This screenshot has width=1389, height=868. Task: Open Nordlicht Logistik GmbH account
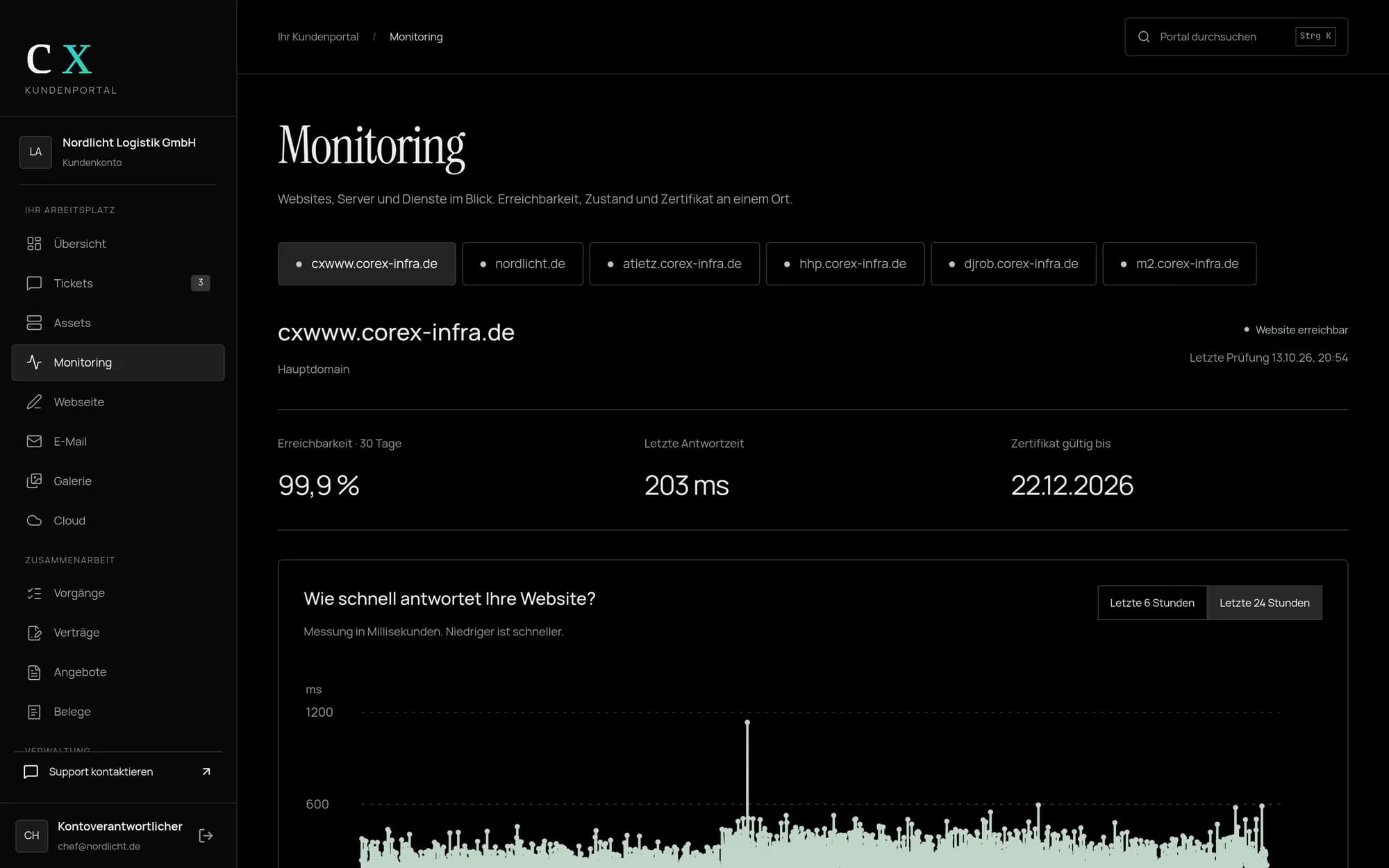tap(118, 151)
